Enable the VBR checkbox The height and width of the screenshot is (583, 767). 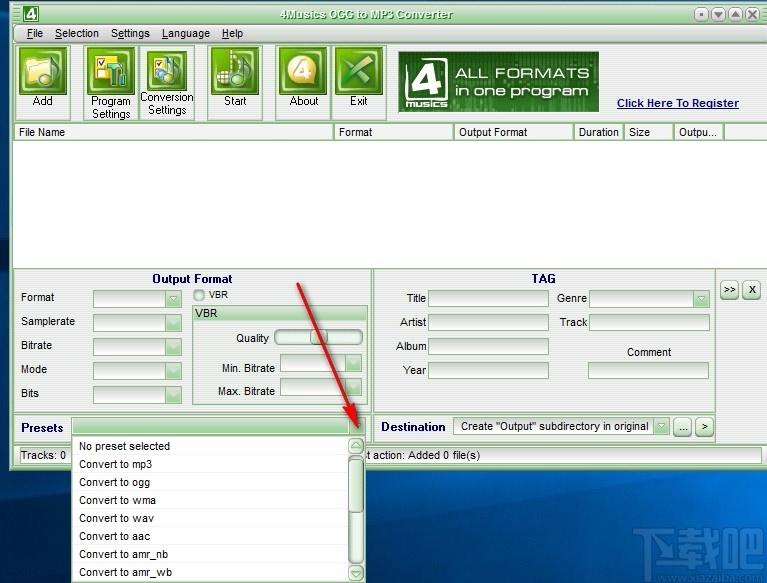pos(199,295)
